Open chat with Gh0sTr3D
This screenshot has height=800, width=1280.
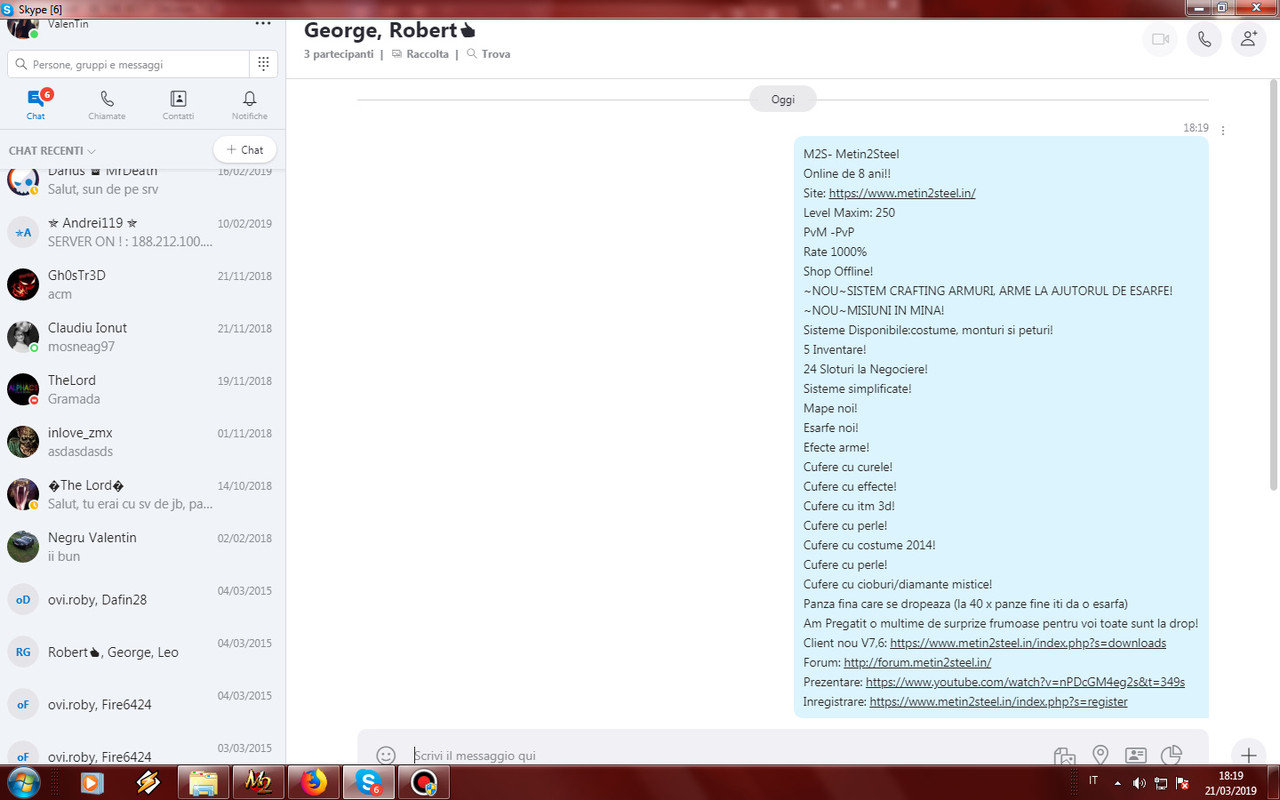point(143,284)
